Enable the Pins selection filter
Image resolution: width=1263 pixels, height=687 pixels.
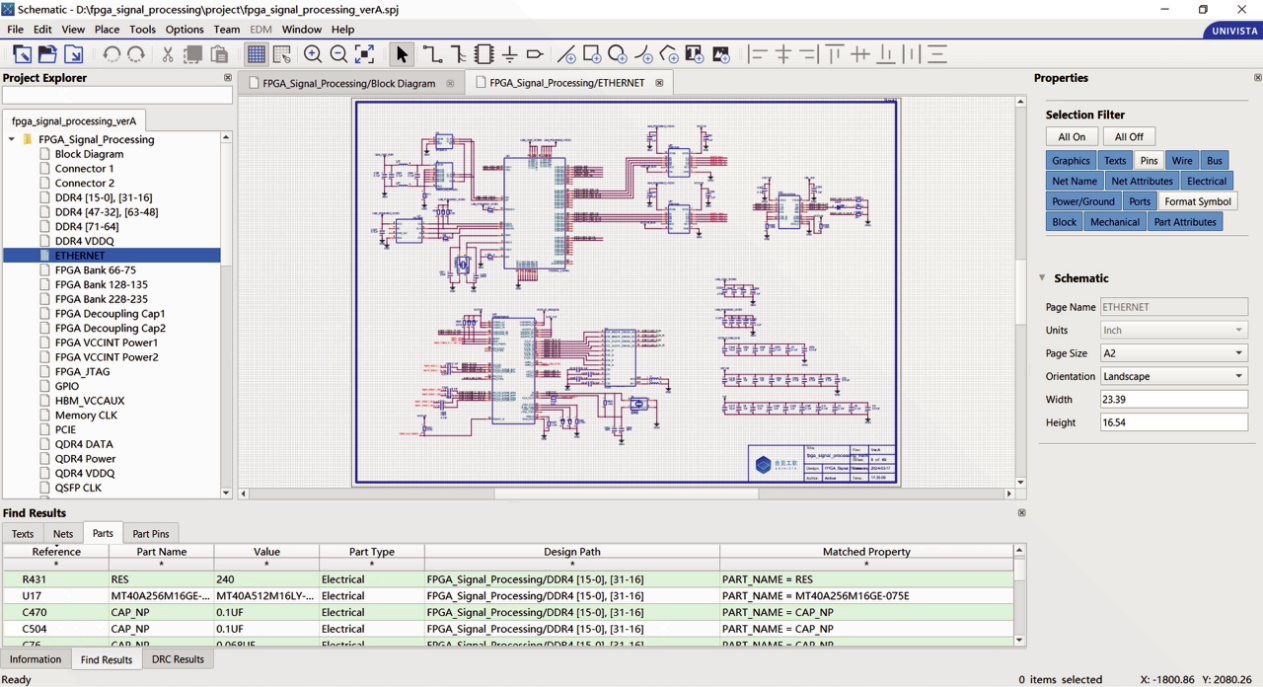tap(1148, 160)
